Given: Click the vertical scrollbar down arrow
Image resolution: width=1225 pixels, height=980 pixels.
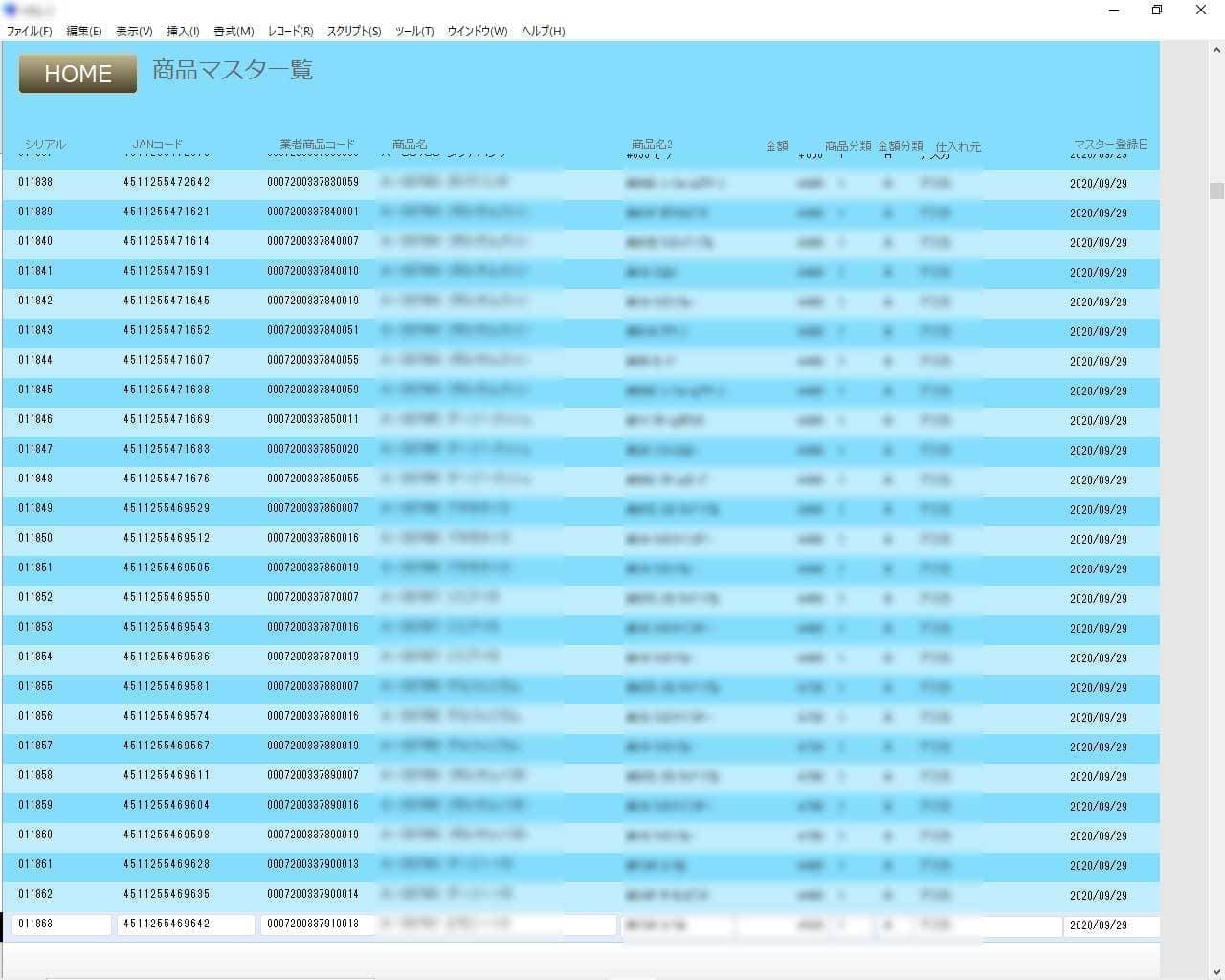Looking at the screenshot, I should tap(1216, 971).
